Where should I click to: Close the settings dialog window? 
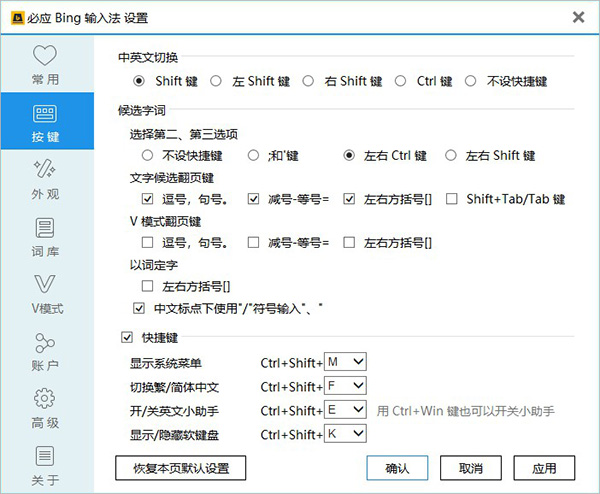[x=578, y=17]
